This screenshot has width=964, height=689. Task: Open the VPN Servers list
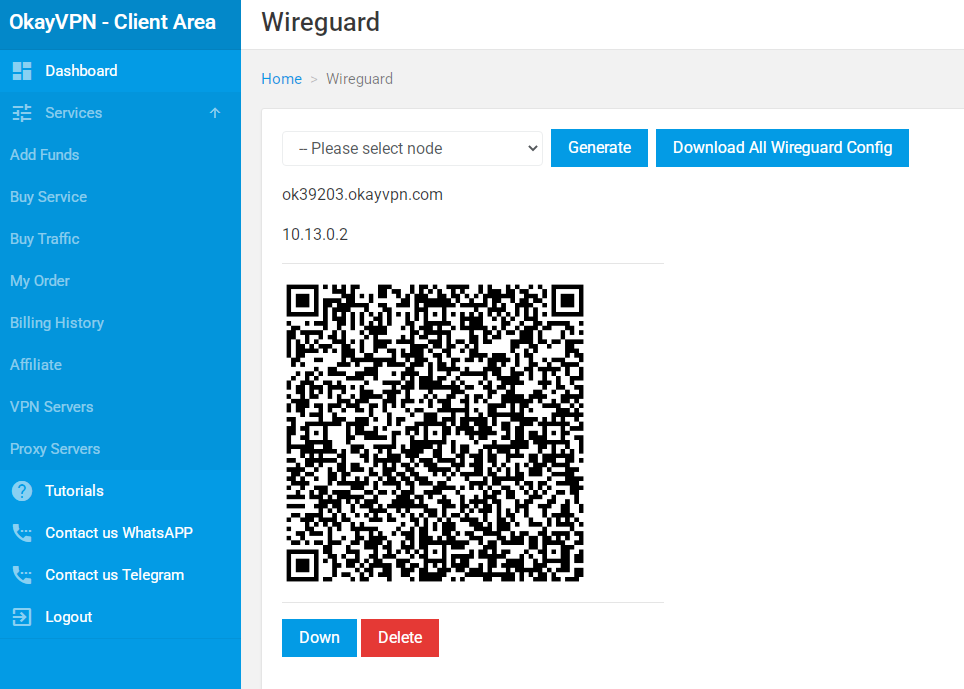[x=51, y=406]
